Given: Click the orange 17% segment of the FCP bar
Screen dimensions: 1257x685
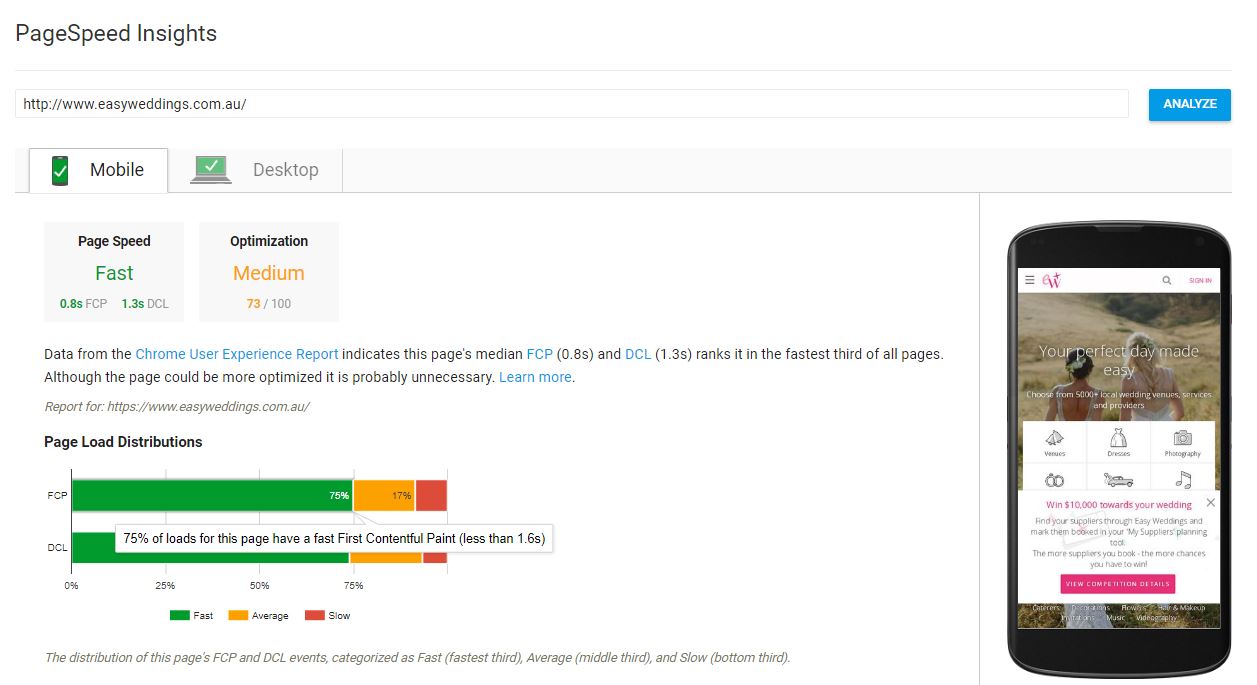Looking at the screenshot, I should pyautogui.click(x=384, y=495).
